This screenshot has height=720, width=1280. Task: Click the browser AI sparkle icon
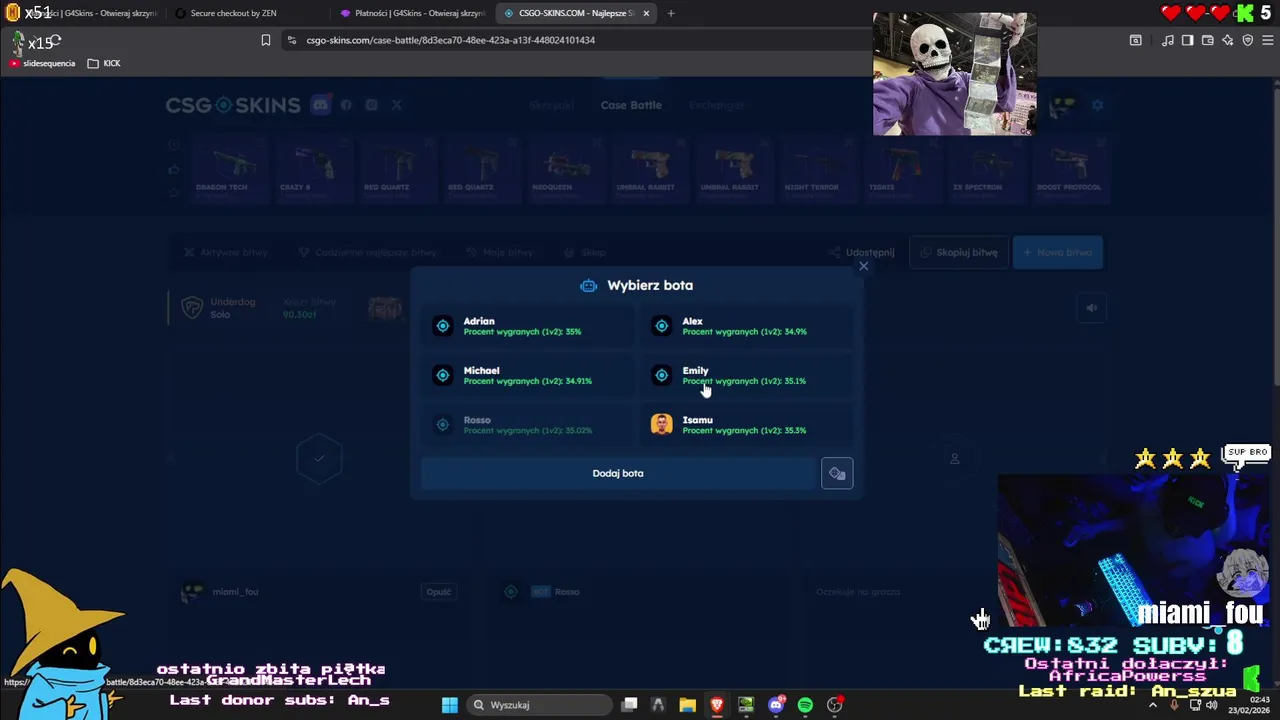[x=1228, y=40]
